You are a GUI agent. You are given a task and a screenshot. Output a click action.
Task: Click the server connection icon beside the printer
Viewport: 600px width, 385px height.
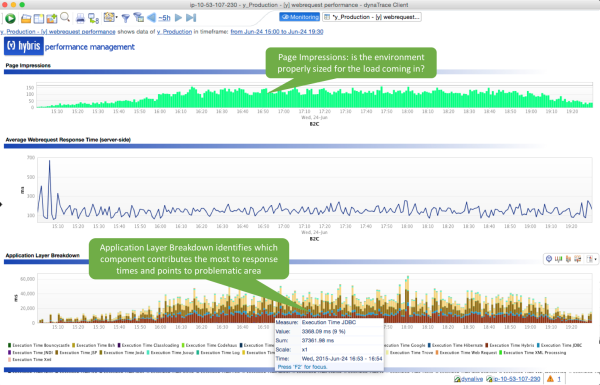click(x=93, y=18)
